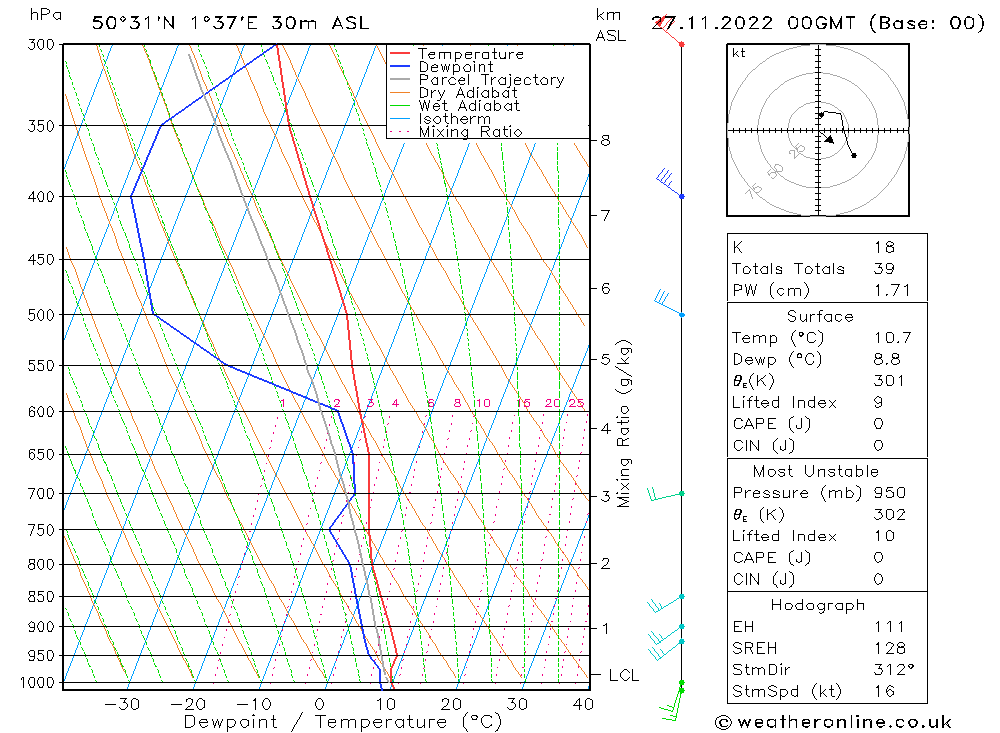Click the hodograph endpoint dot near center
Image resolution: width=1000 pixels, height=733 pixels.
click(x=821, y=115)
